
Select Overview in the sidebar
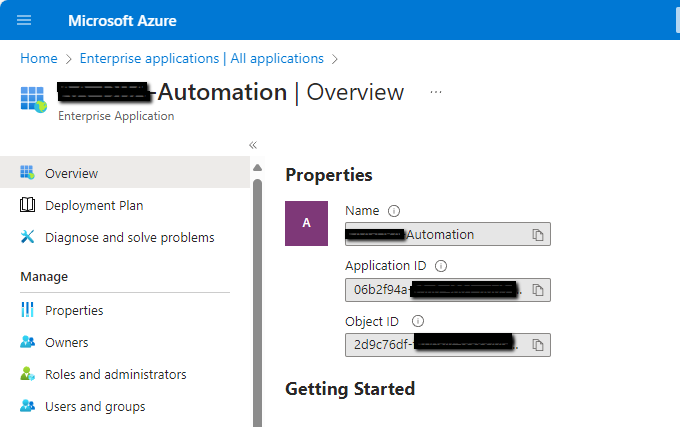(125, 173)
